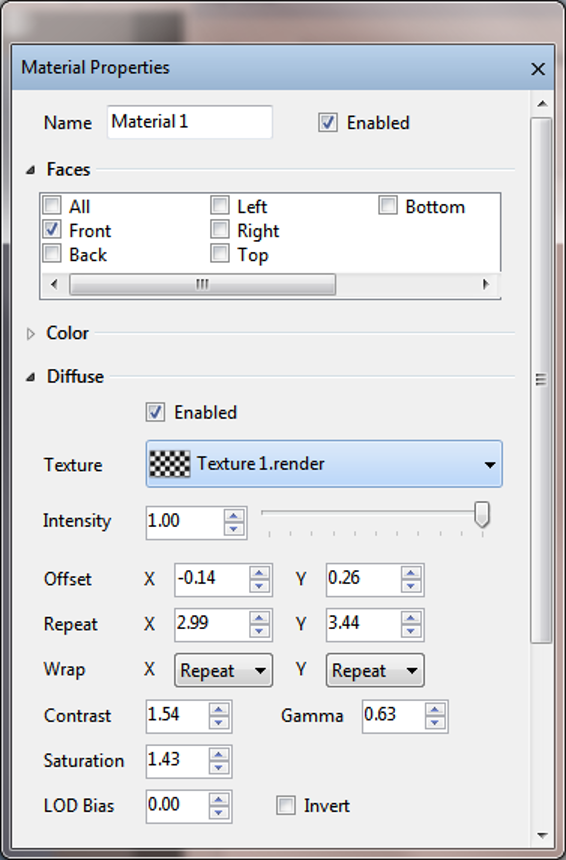Open the Wrap X Repeat dropdown

(x=223, y=670)
